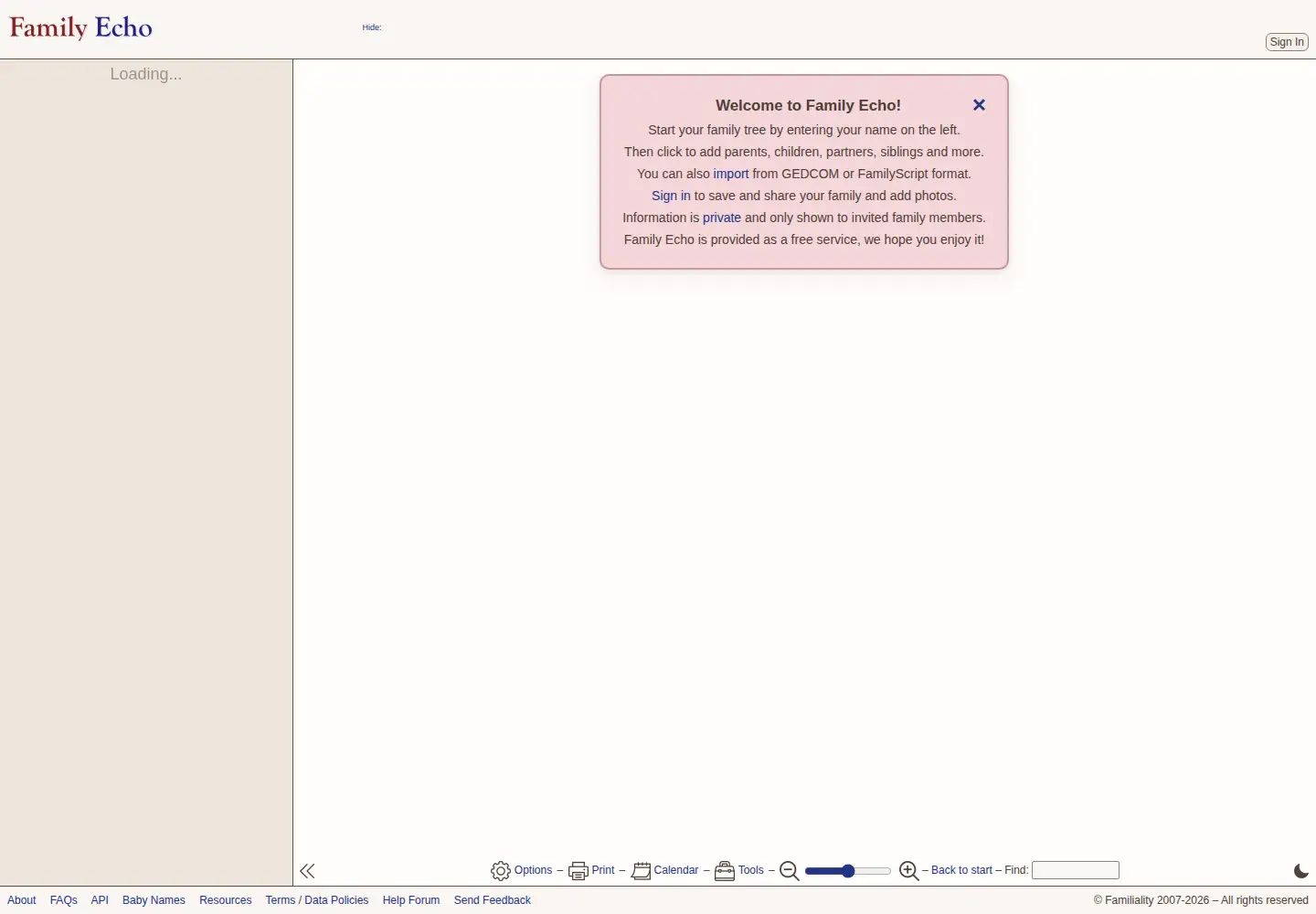
Task: Open the private information link
Action: click(722, 218)
